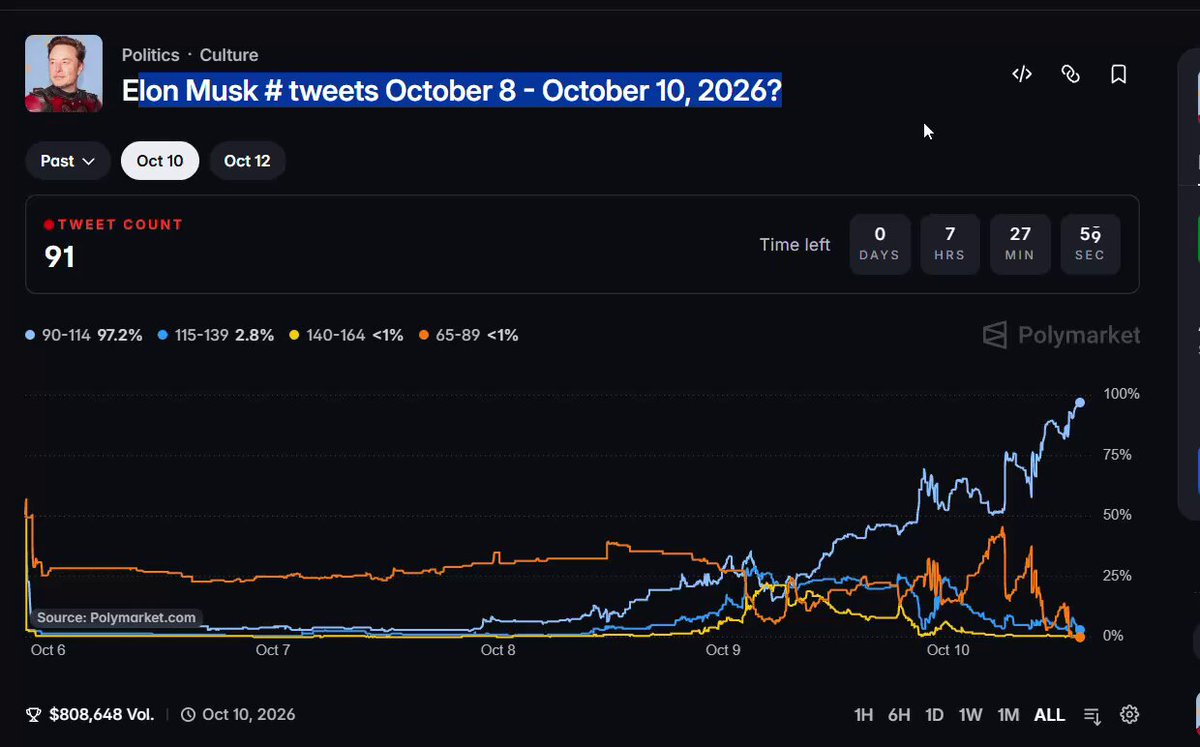Bookmark this Elon Musk tweets market

[1119, 74]
